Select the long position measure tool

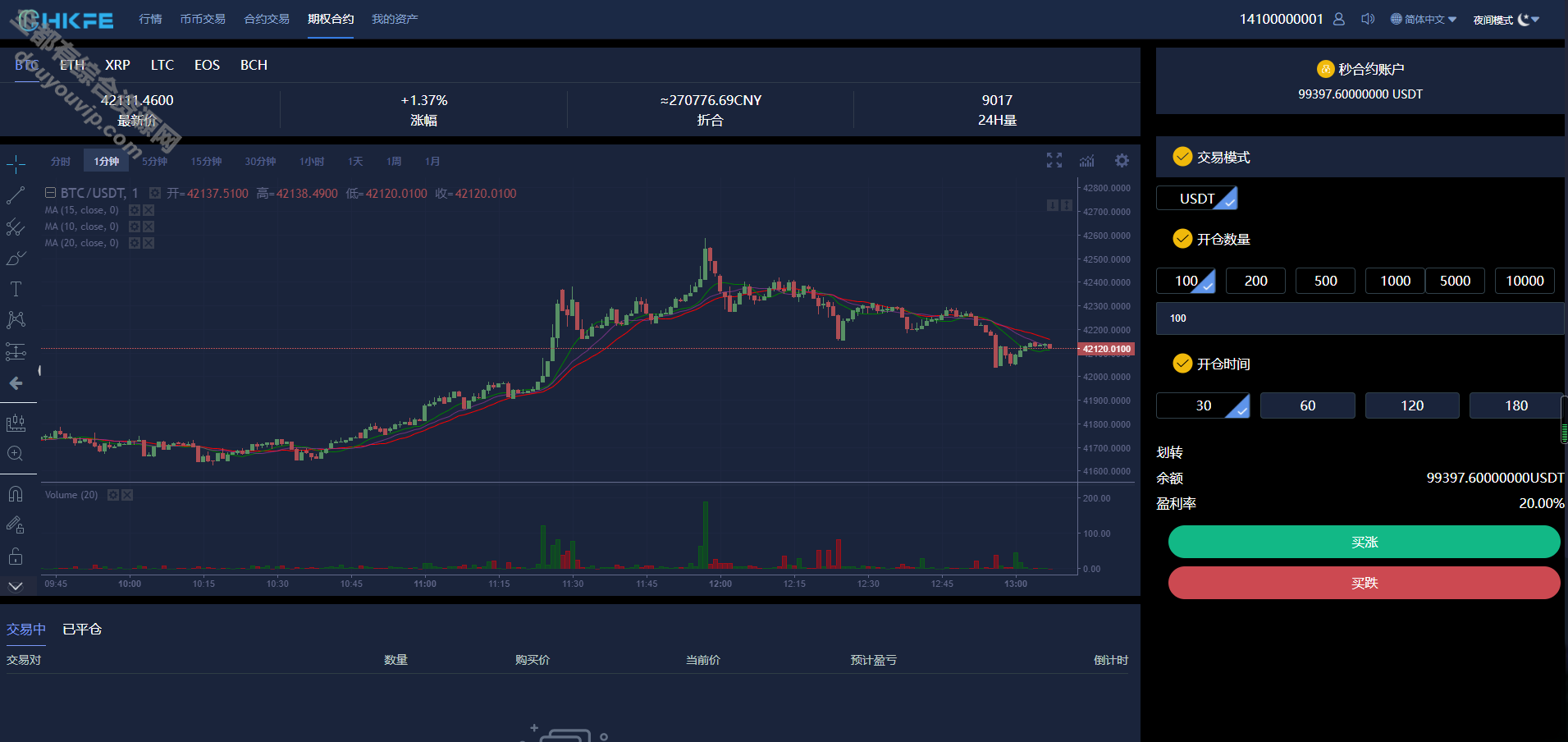click(x=16, y=351)
